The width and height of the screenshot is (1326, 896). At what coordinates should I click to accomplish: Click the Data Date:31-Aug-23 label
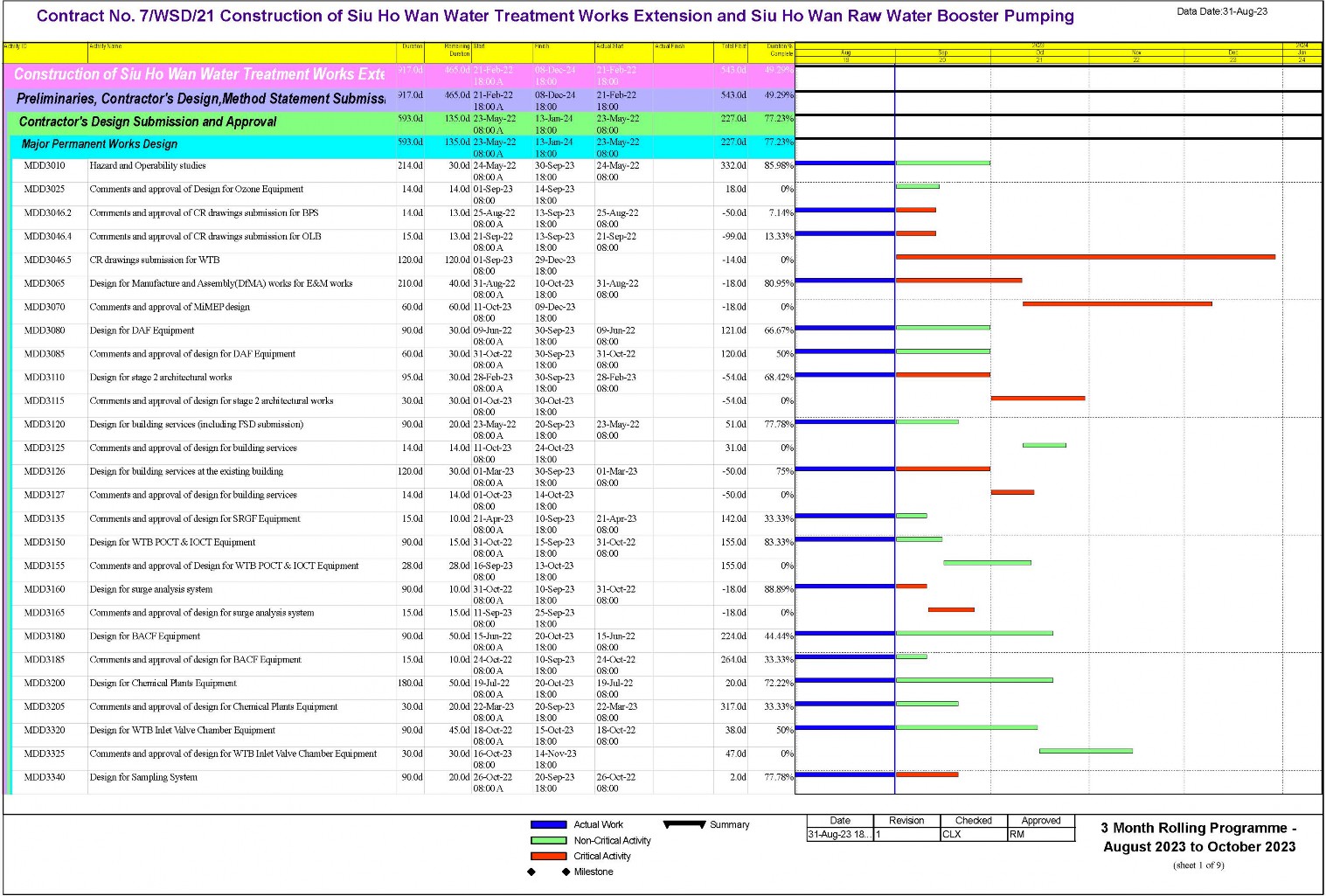pos(1222,12)
